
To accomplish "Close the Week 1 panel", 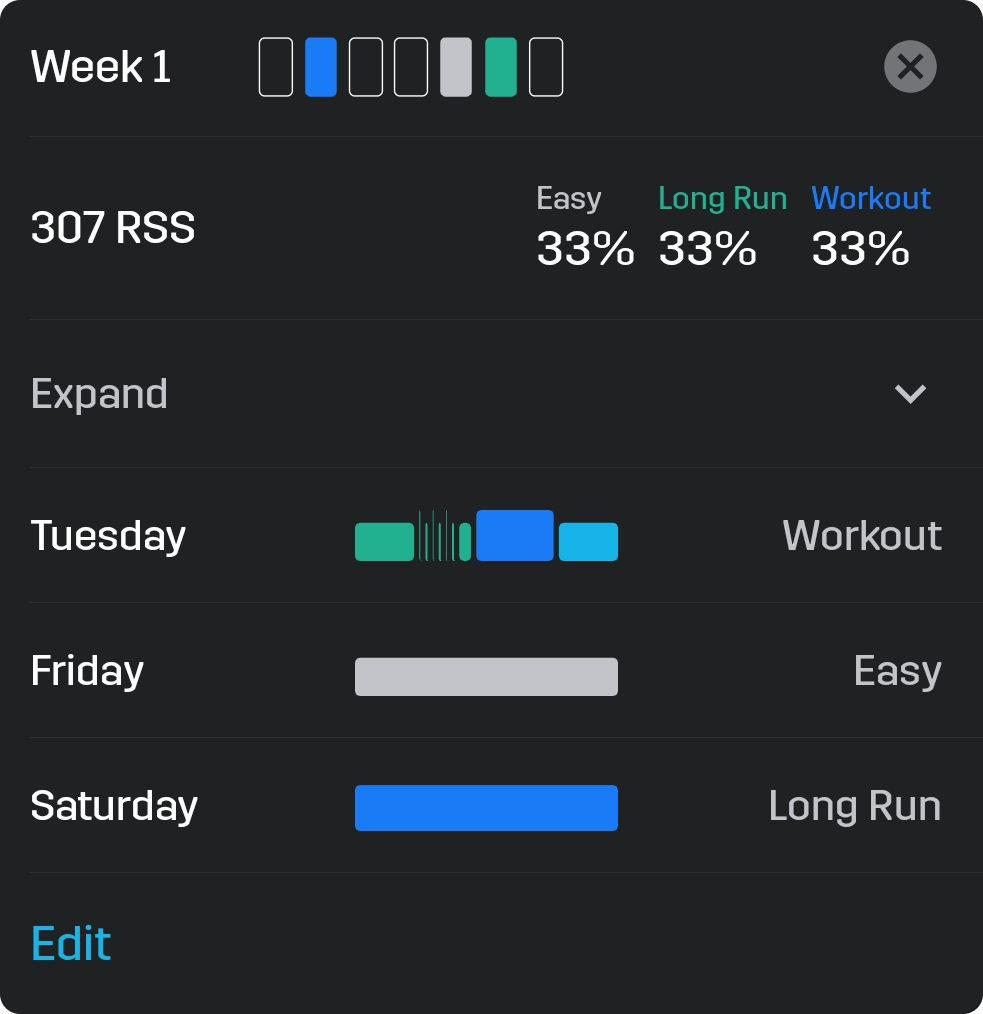I will 910,67.
